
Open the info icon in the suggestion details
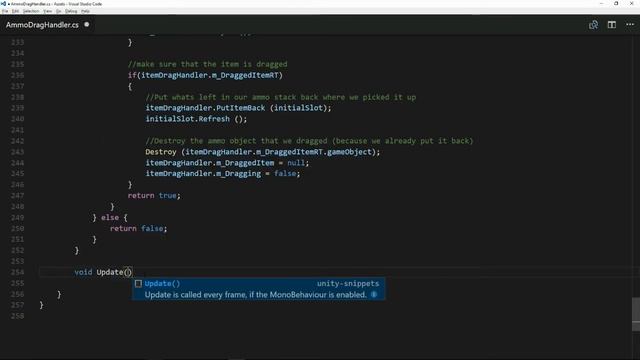(373, 294)
